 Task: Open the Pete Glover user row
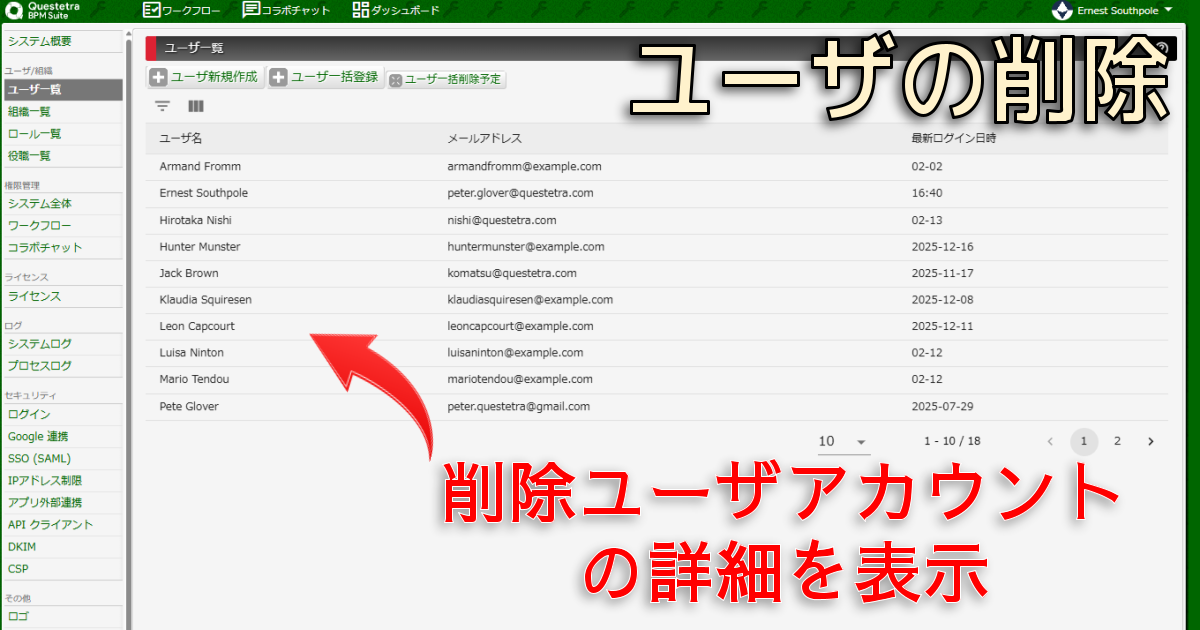[657, 406]
